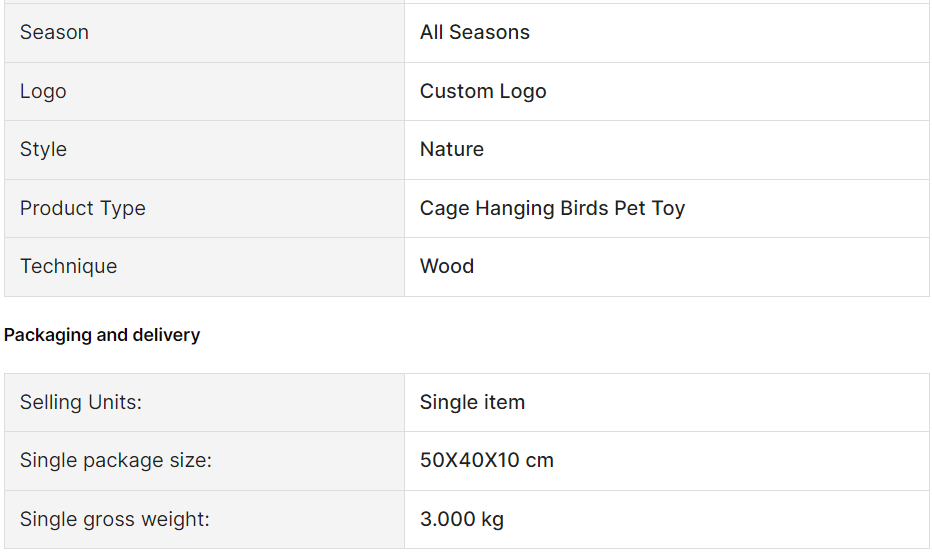Click the Style attribute label
Image resolution: width=932 pixels, height=554 pixels.
[43, 149]
